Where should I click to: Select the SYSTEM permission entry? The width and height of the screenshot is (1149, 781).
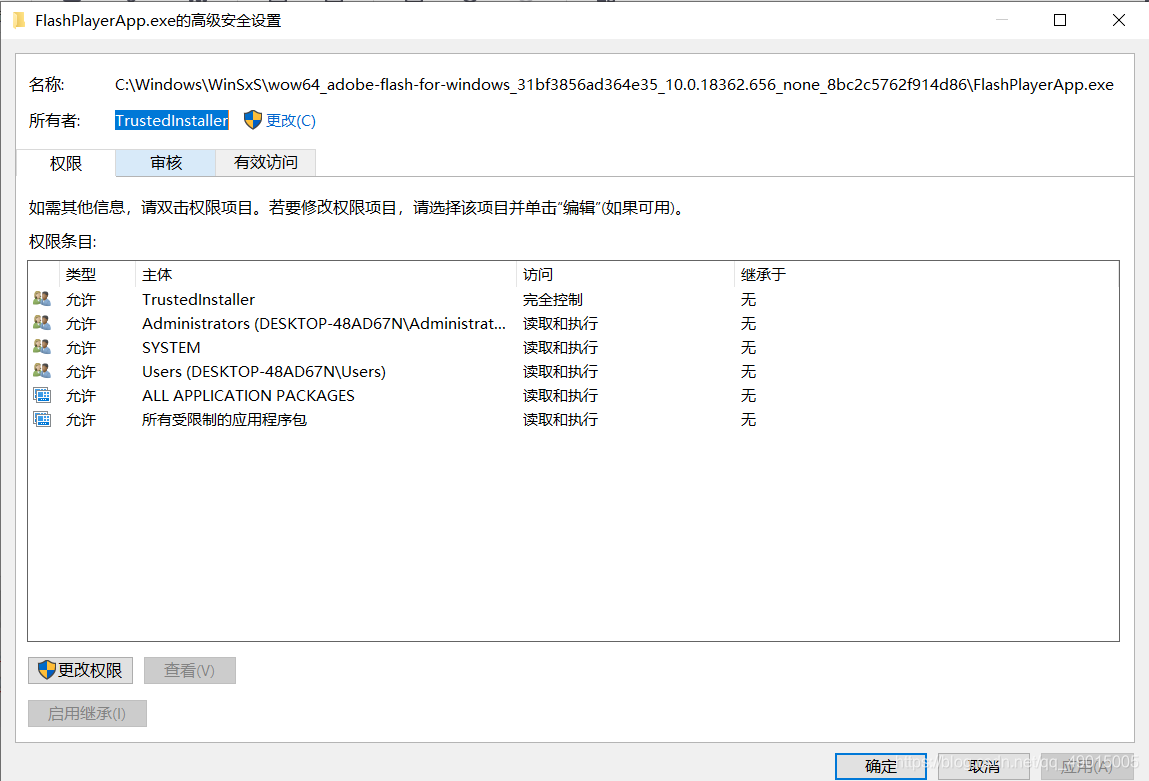tap(573, 347)
